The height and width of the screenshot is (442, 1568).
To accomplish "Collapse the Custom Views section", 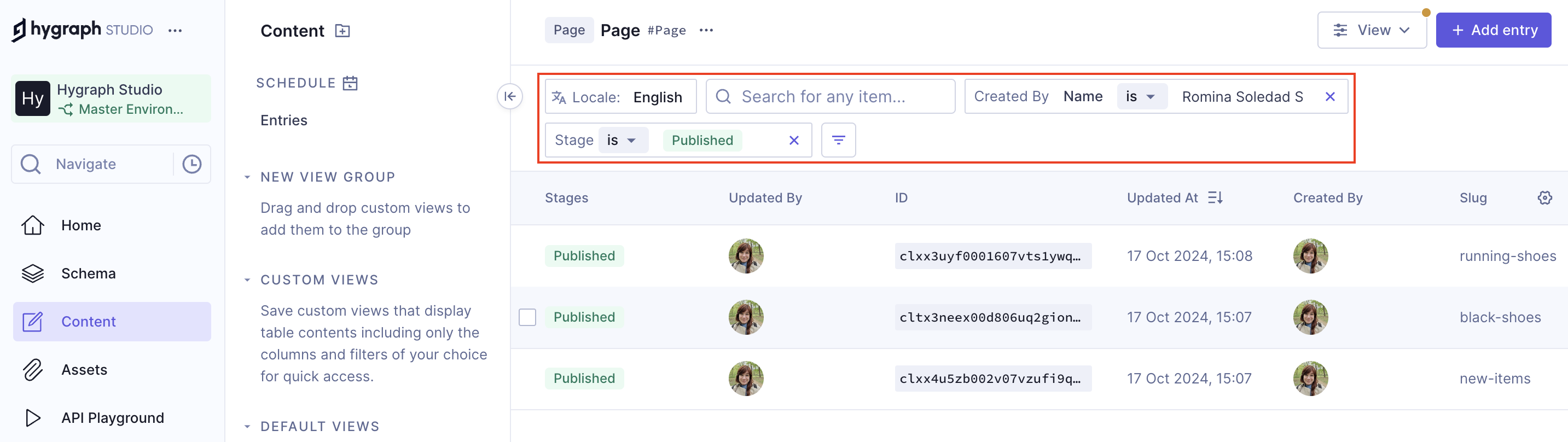I will (247, 280).
